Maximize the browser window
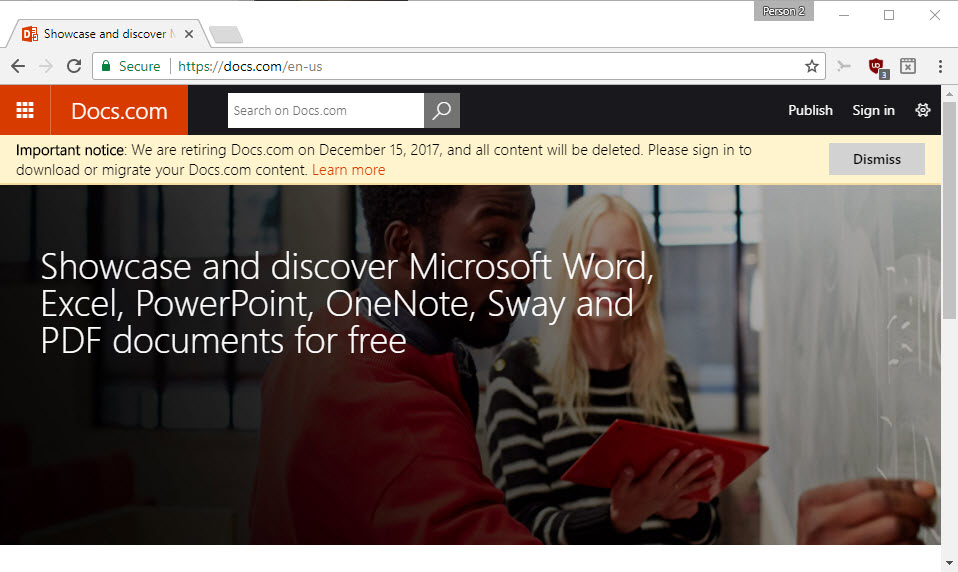This screenshot has width=958, height=572. tap(889, 15)
